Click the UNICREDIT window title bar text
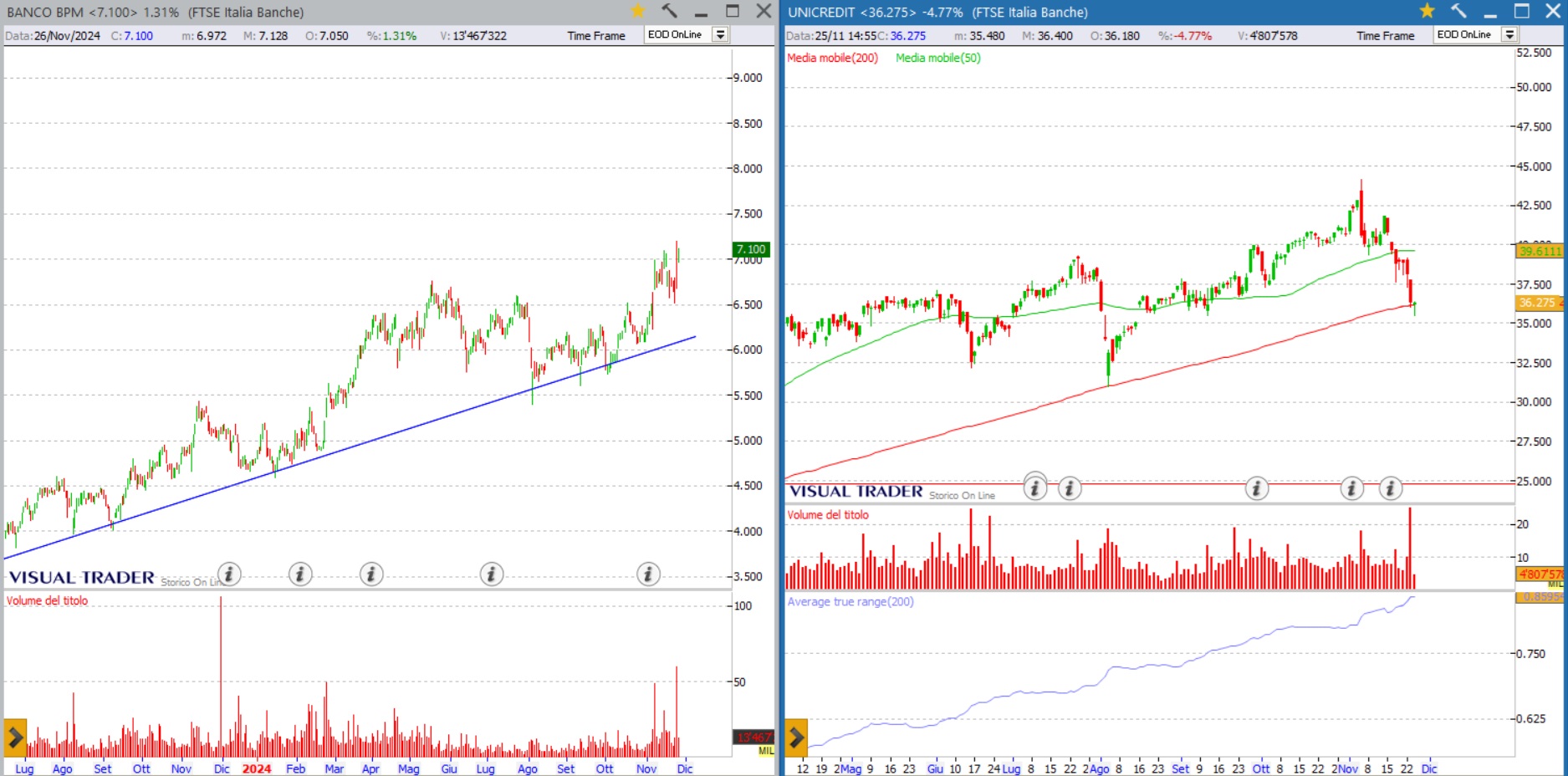Image resolution: width=1568 pixels, height=776 pixels. coord(937,12)
